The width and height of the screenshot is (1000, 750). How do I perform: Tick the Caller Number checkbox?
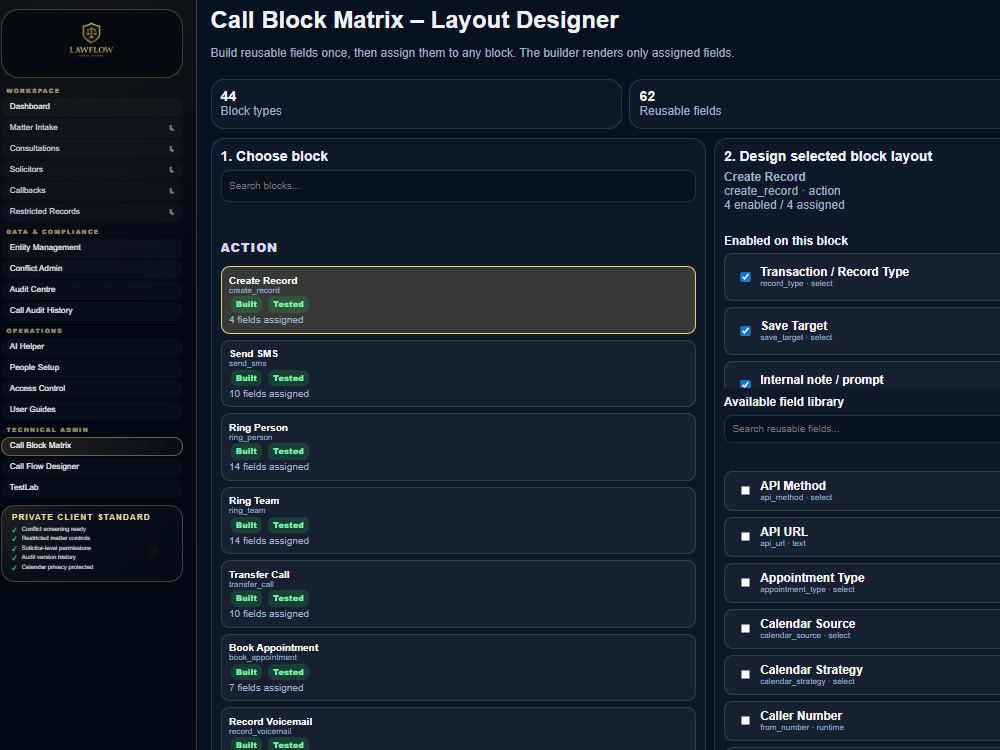(745, 720)
